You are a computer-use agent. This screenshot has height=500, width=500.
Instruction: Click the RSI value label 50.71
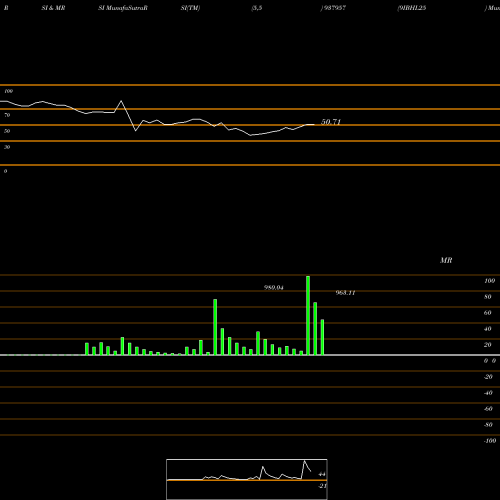click(x=331, y=122)
